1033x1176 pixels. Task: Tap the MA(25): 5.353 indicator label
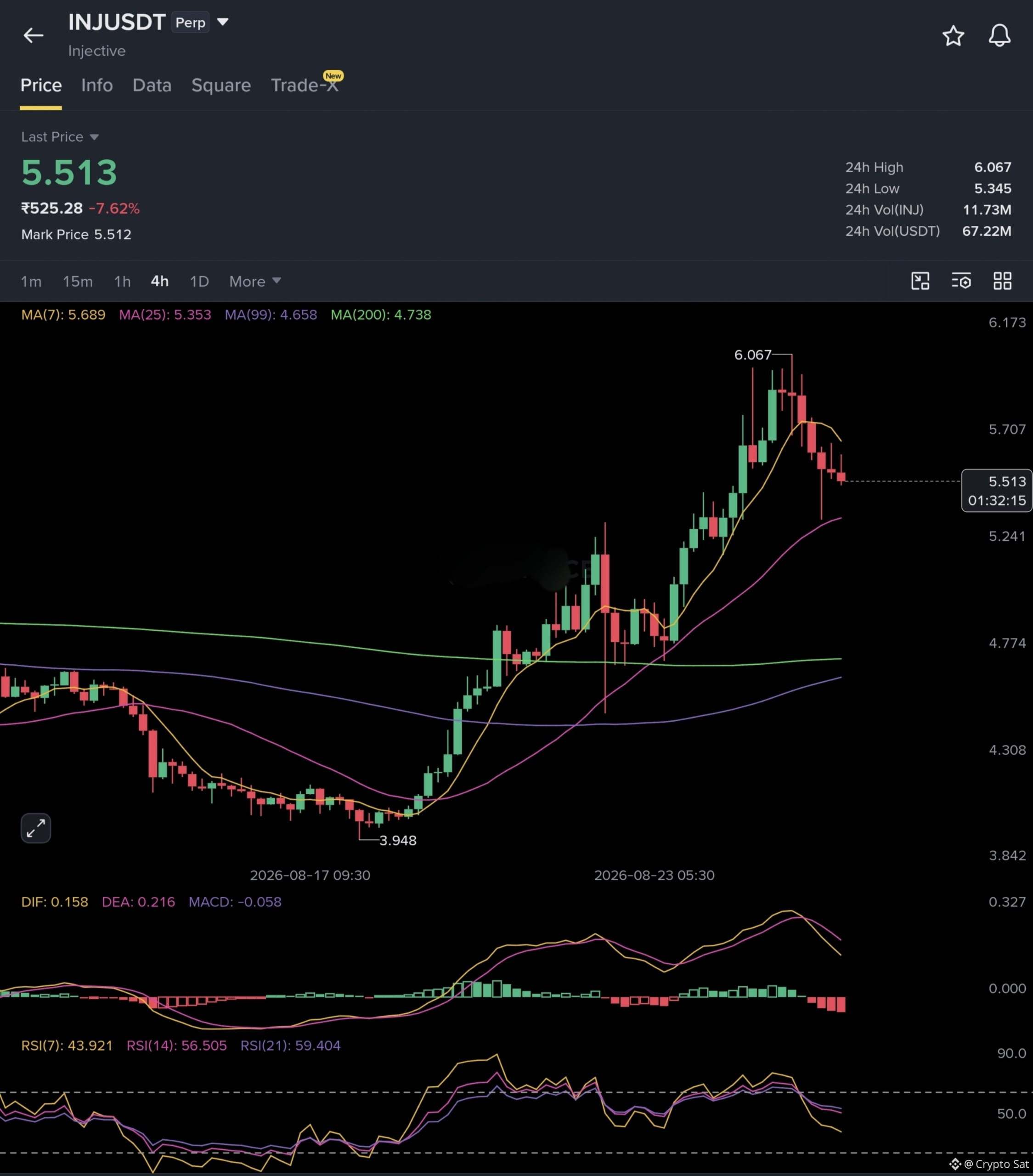pyautogui.click(x=165, y=315)
